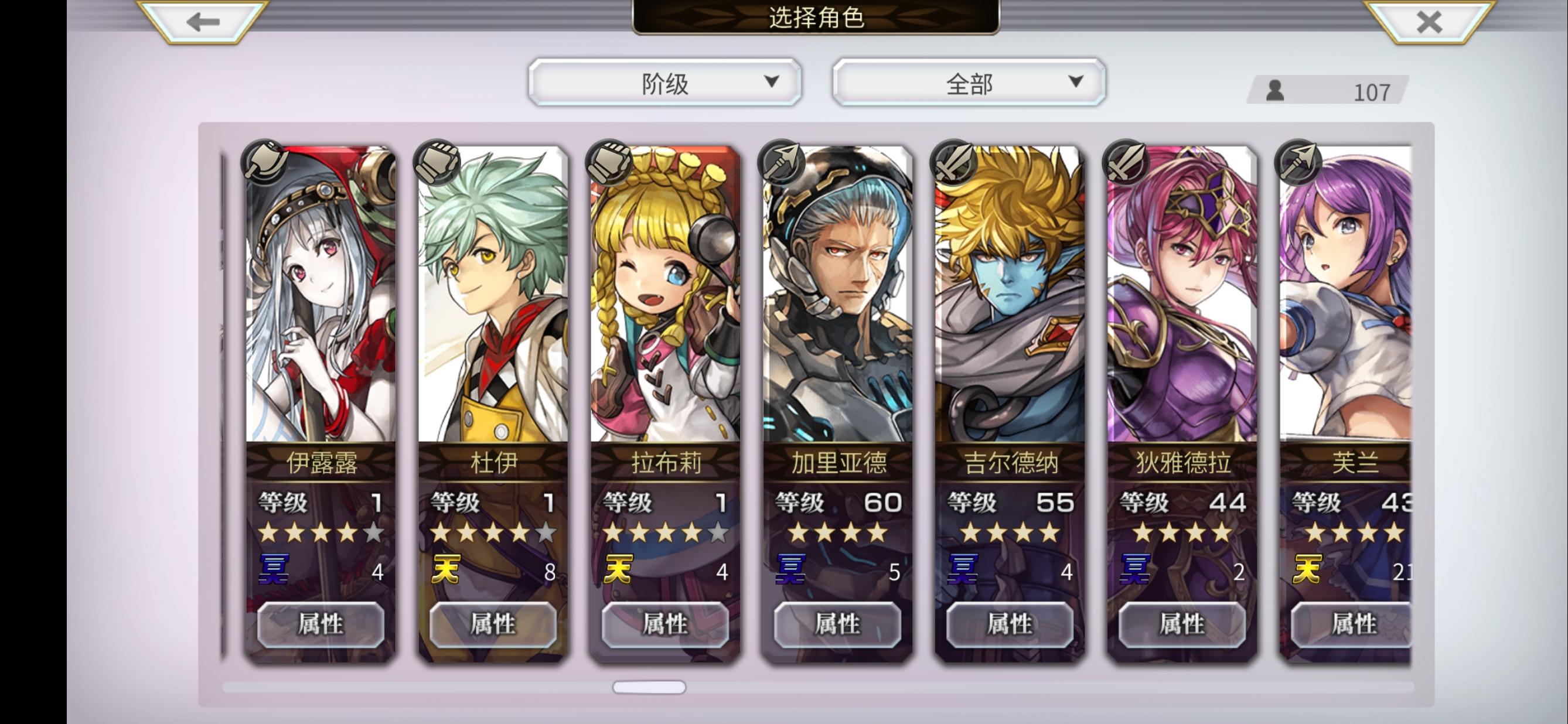Open the 阶级 sort dropdown
The image size is (1568, 724).
[x=664, y=83]
